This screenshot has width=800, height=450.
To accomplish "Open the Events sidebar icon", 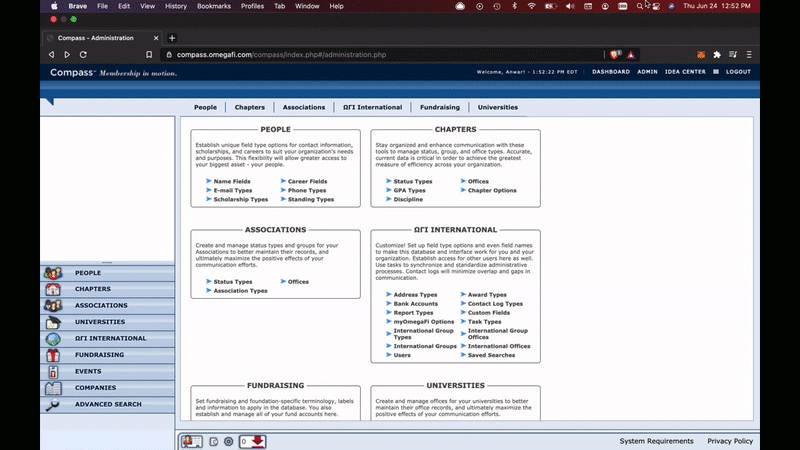I will tap(53, 372).
